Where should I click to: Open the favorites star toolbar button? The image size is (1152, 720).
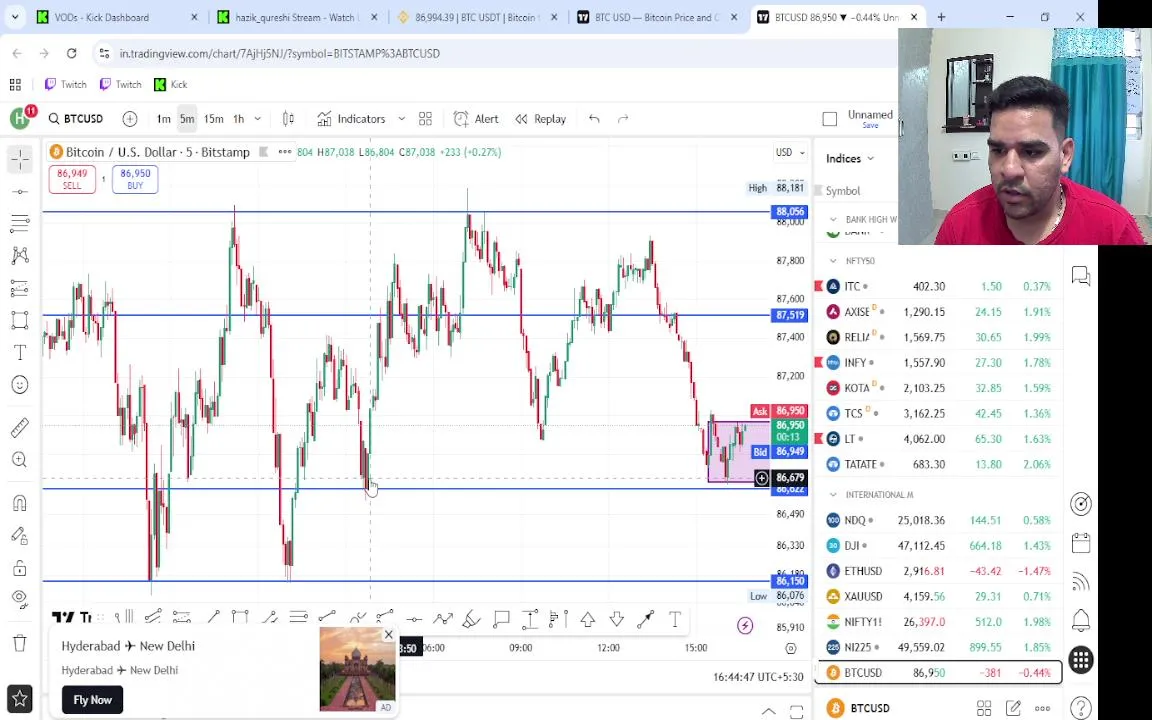[x=20, y=698]
